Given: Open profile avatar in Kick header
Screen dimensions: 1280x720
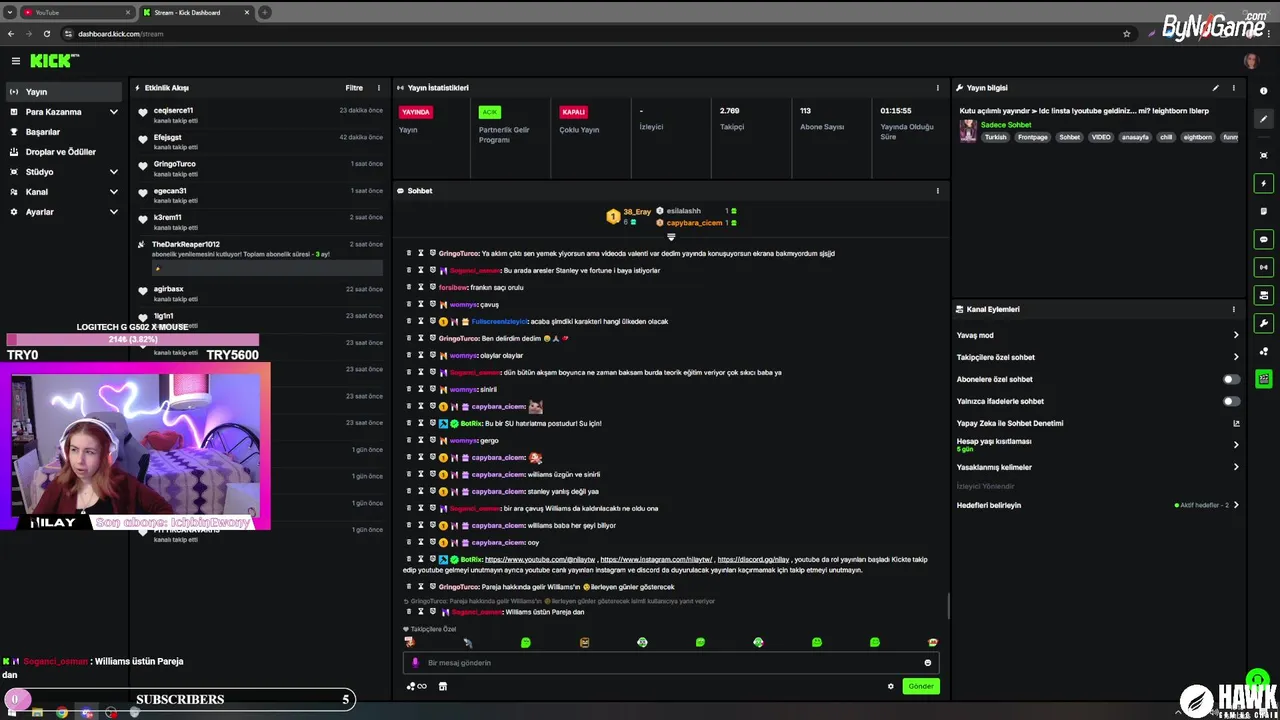Looking at the screenshot, I should [x=1251, y=61].
